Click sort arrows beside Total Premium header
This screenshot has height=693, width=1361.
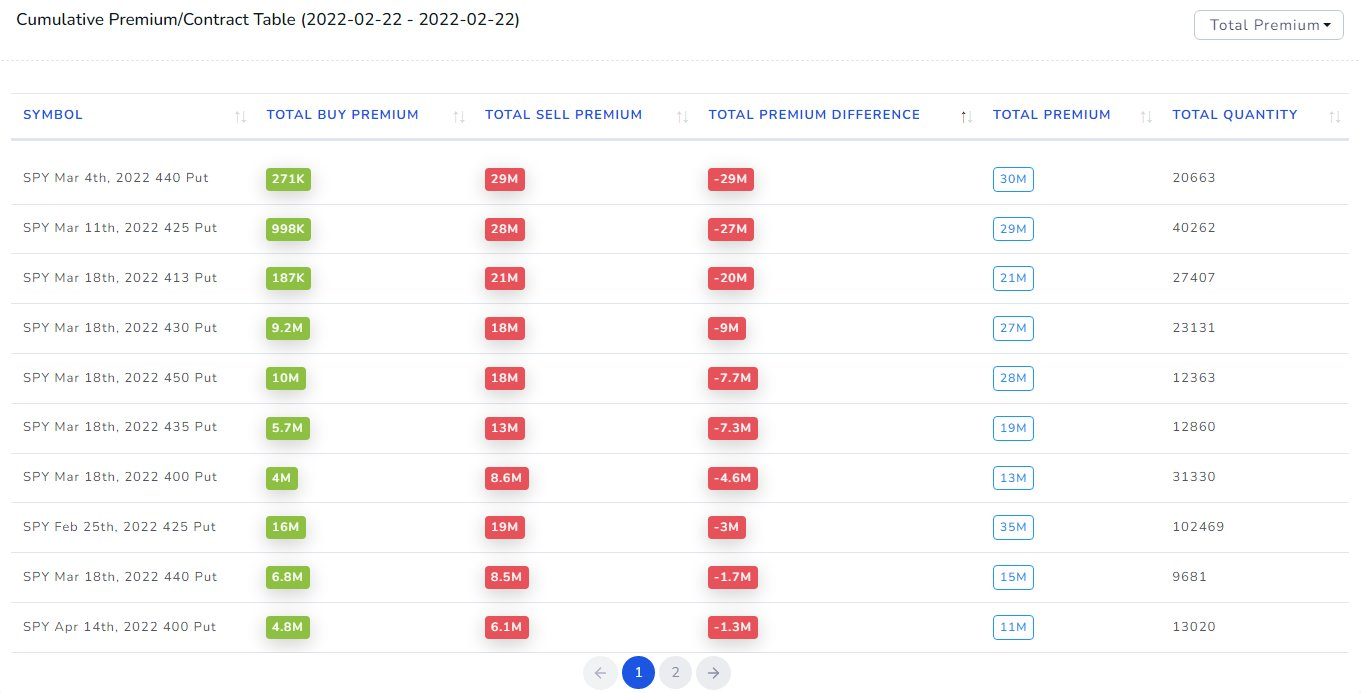coord(1146,117)
